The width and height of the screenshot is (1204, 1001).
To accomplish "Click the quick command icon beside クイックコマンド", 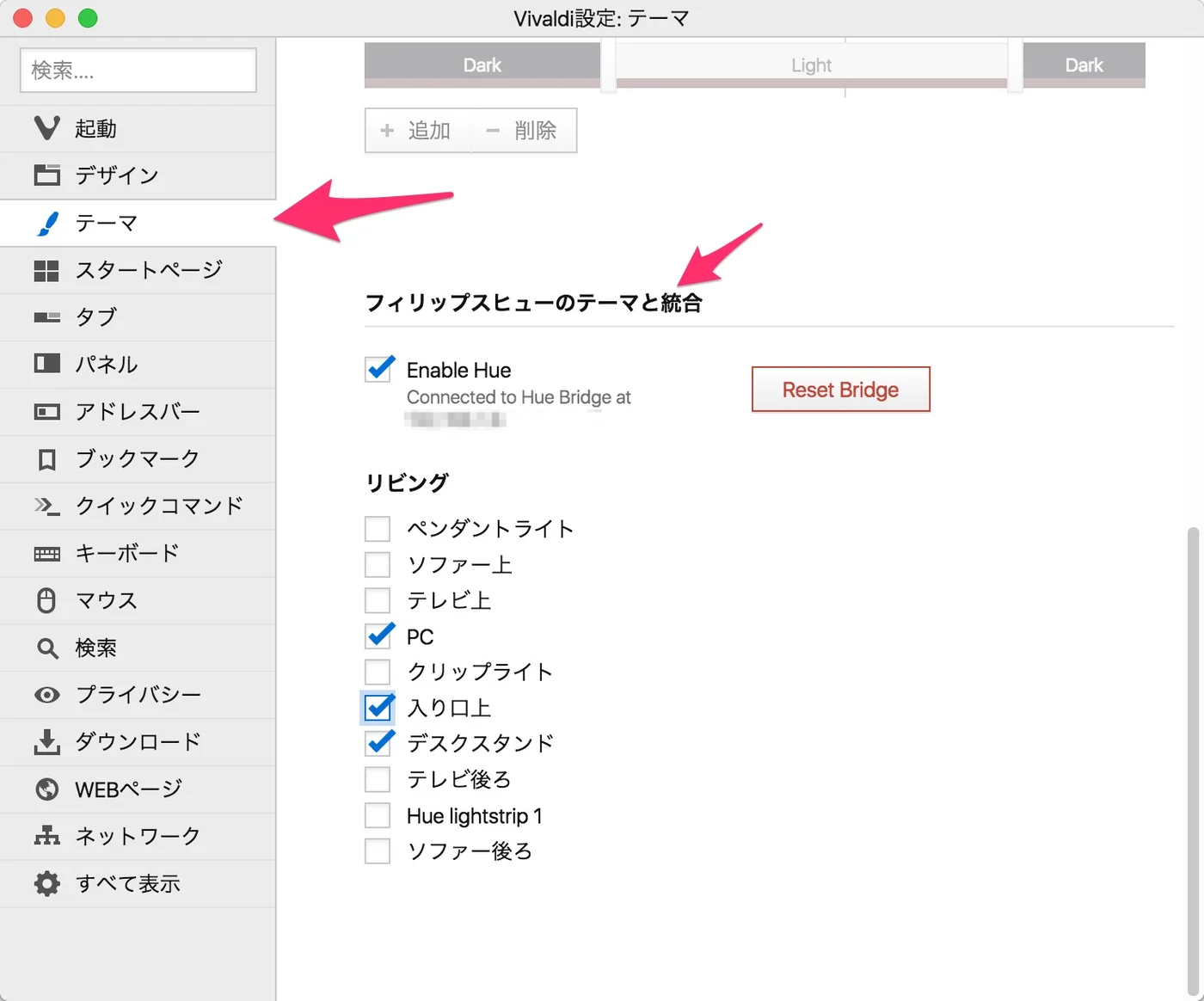I will pos(47,506).
